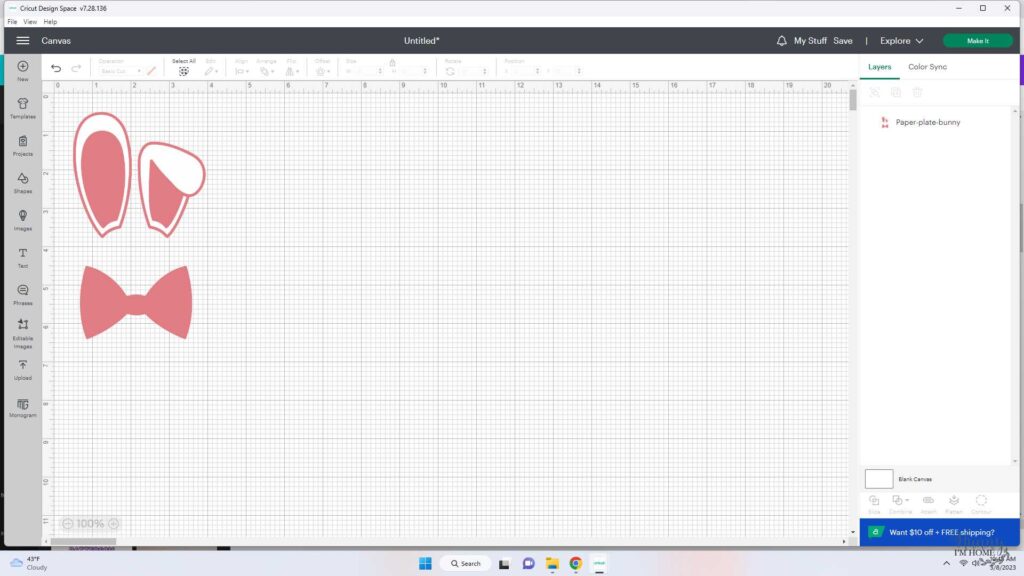Click the green Make It button
Image resolution: width=1024 pixels, height=576 pixels.
click(x=978, y=40)
